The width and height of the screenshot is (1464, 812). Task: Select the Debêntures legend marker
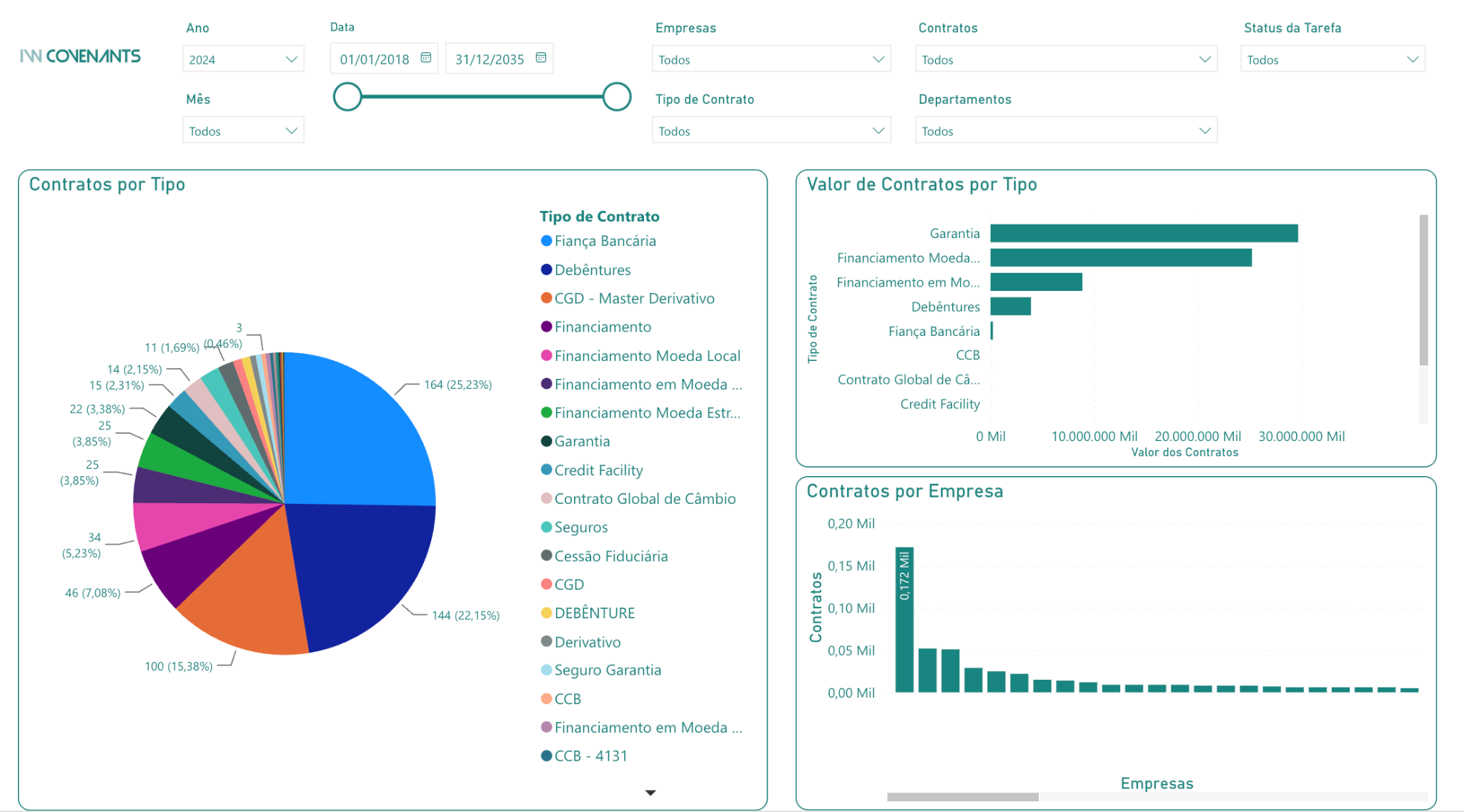(546, 269)
